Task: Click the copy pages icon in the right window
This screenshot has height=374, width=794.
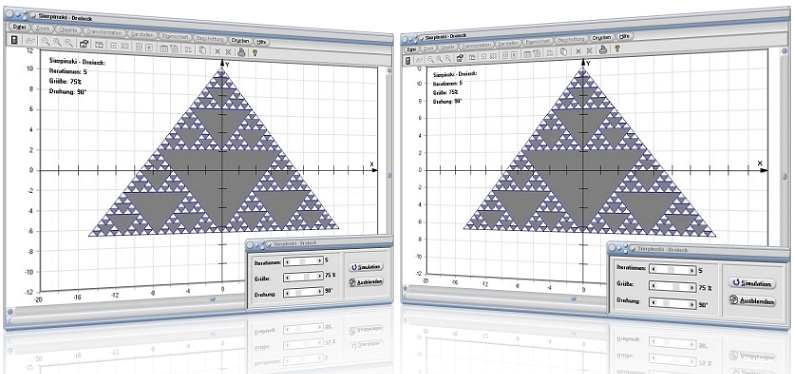Action: pyautogui.click(x=563, y=52)
